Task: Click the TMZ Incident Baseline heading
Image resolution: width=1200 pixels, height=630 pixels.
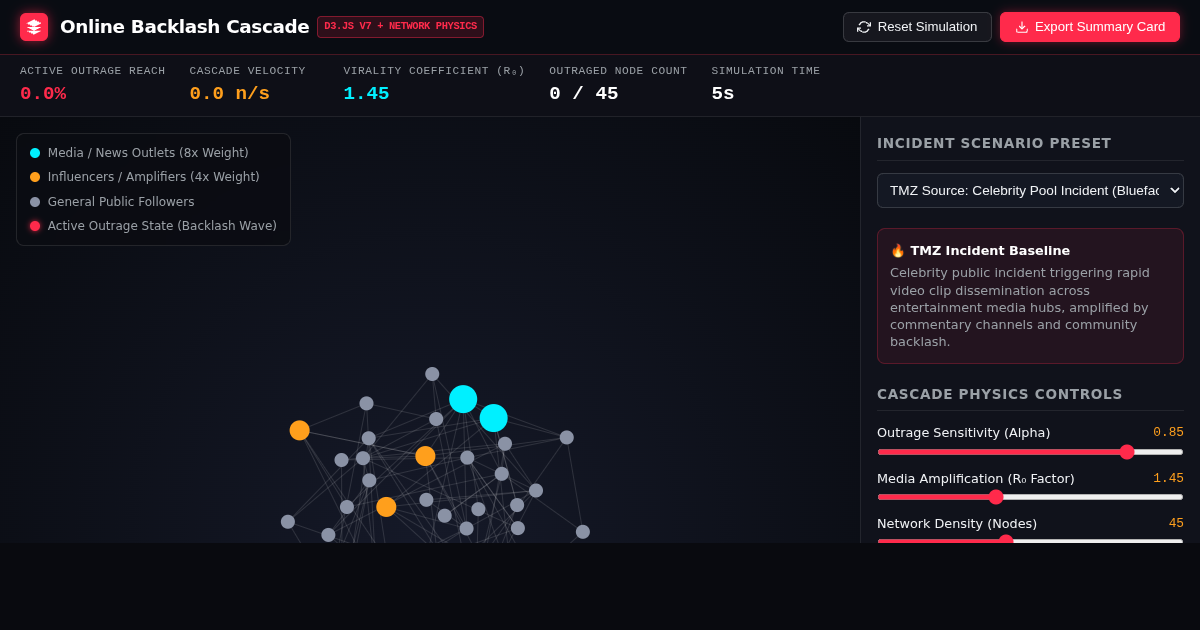Action: [990, 250]
